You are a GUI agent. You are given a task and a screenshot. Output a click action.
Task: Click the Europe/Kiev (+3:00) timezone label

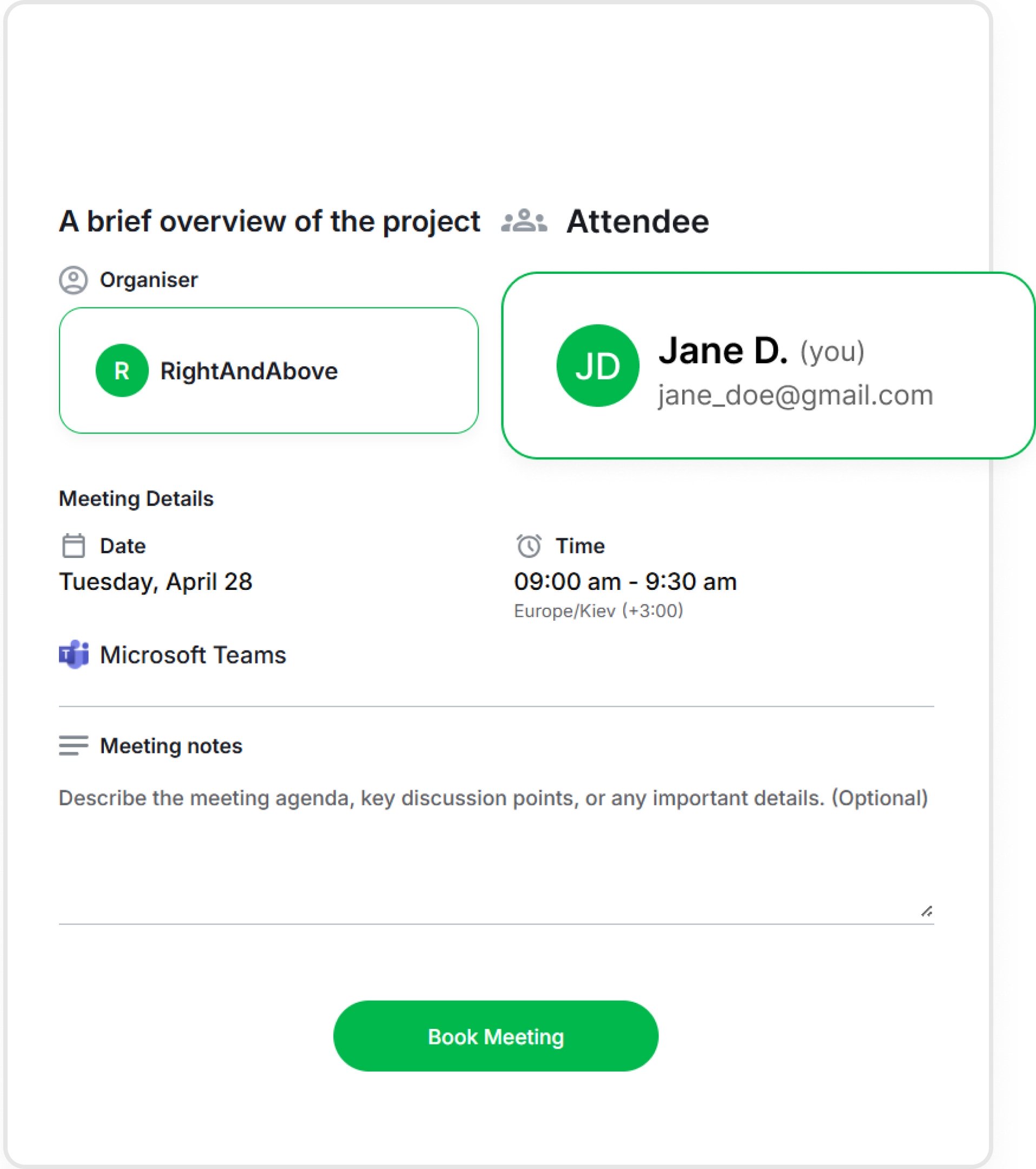tap(599, 611)
